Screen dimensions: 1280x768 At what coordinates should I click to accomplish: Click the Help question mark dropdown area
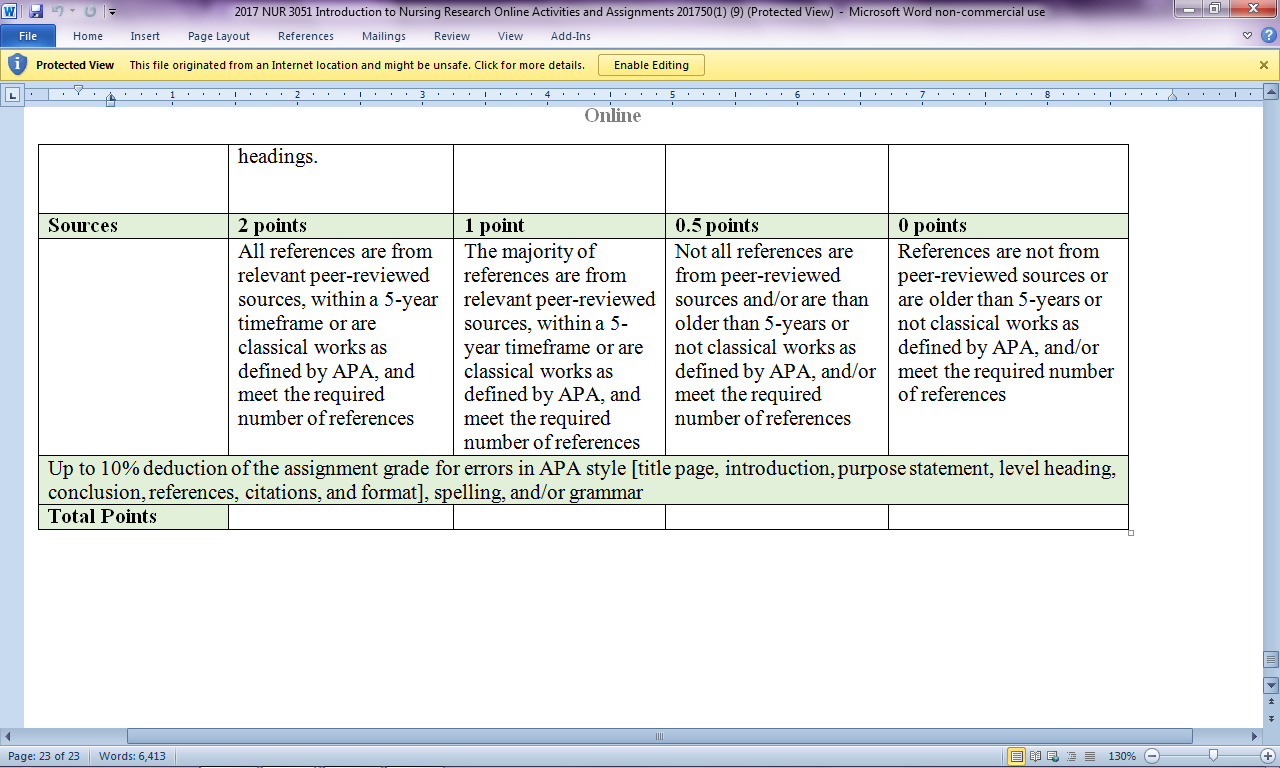tap(1268, 36)
